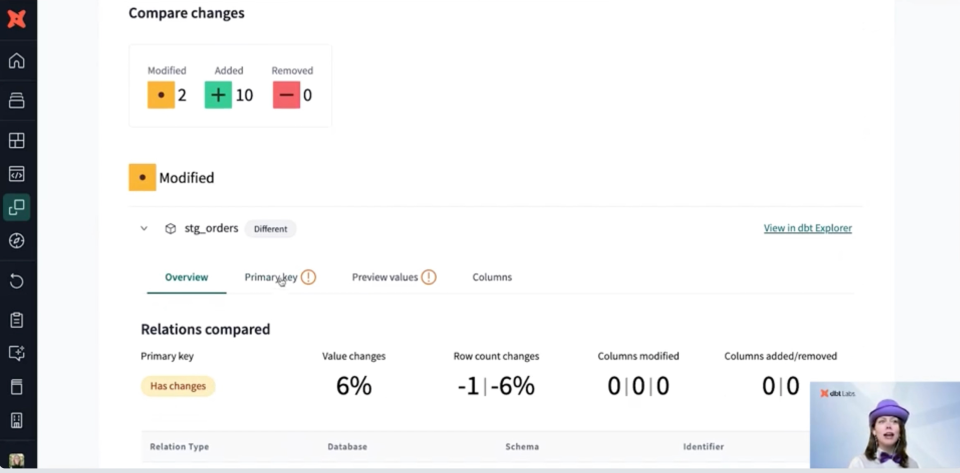Image resolution: width=960 pixels, height=473 pixels.
Task: Click the orange Modified count swatch
Action: (x=161, y=95)
